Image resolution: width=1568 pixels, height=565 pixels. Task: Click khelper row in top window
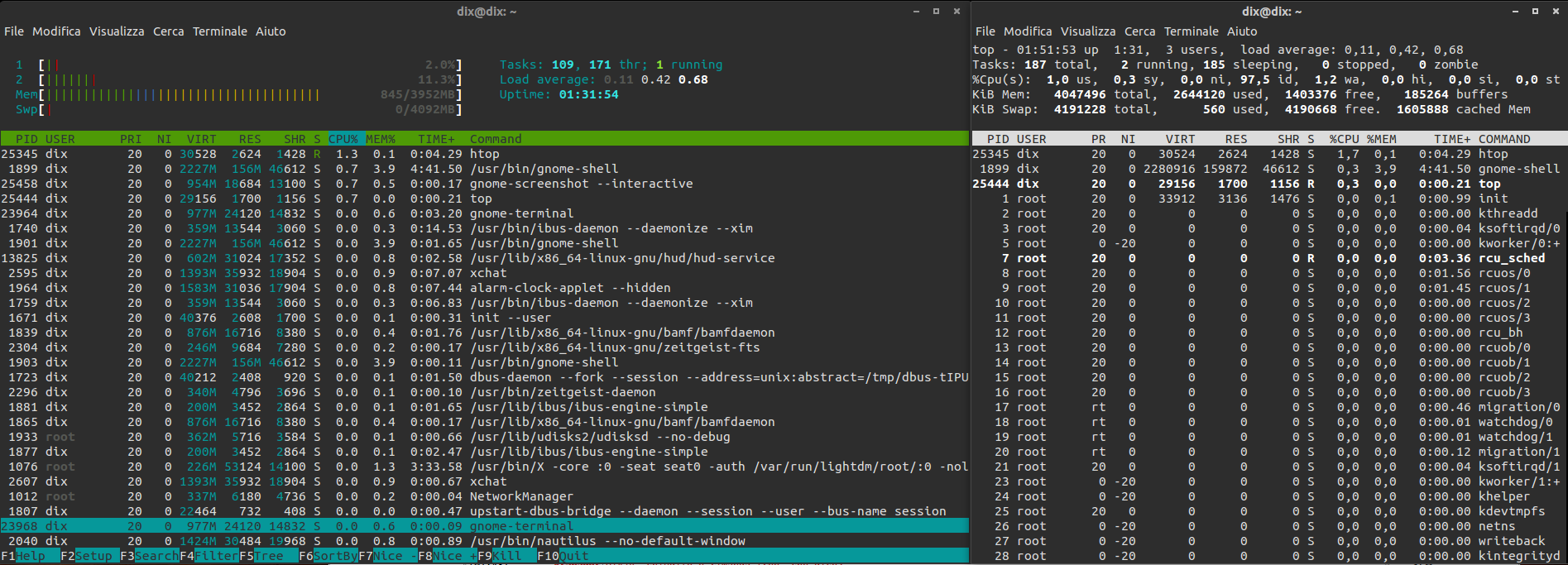(x=1269, y=496)
